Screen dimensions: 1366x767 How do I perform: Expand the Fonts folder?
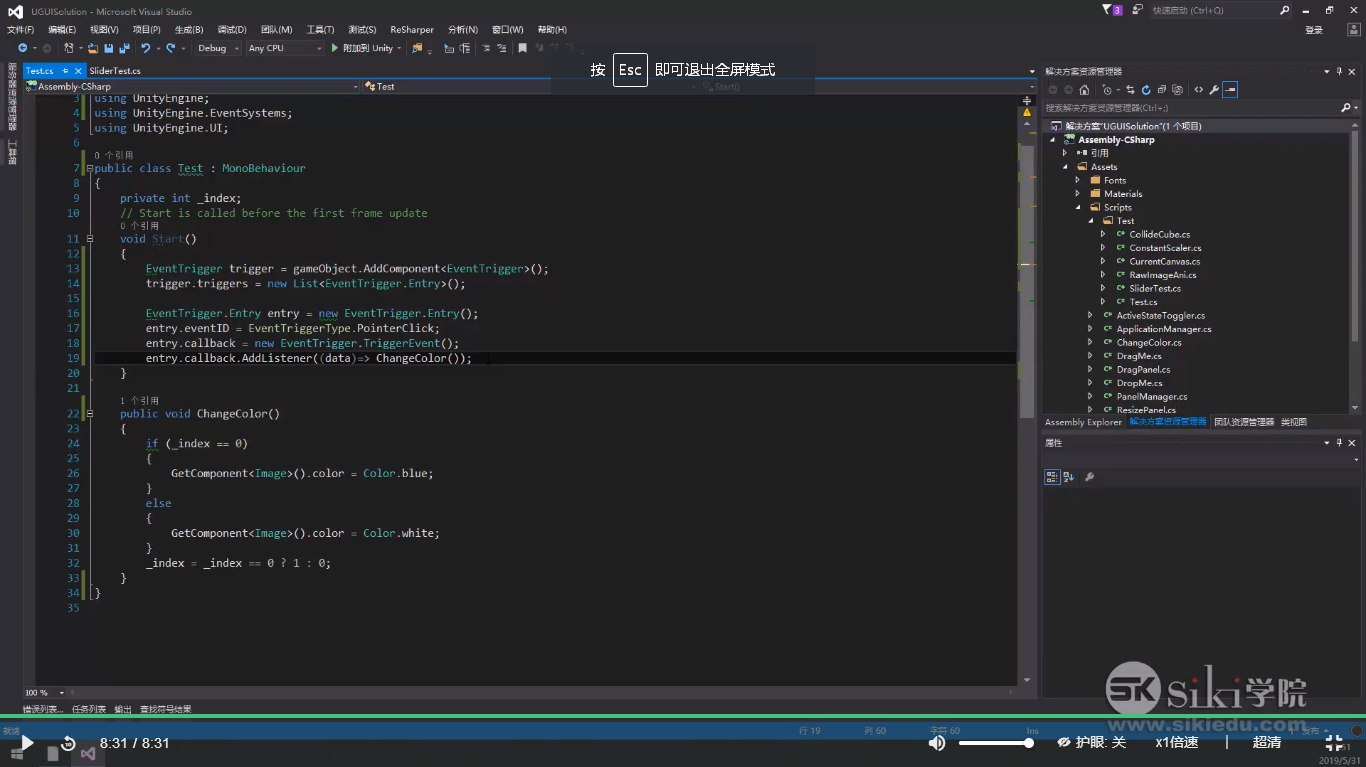click(1078, 181)
